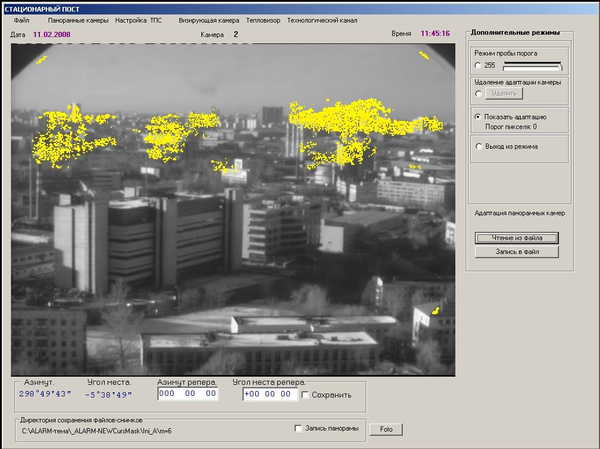Open the Тепловизор menu
Image resolution: width=600 pixels, height=449 pixels.
coord(262,20)
